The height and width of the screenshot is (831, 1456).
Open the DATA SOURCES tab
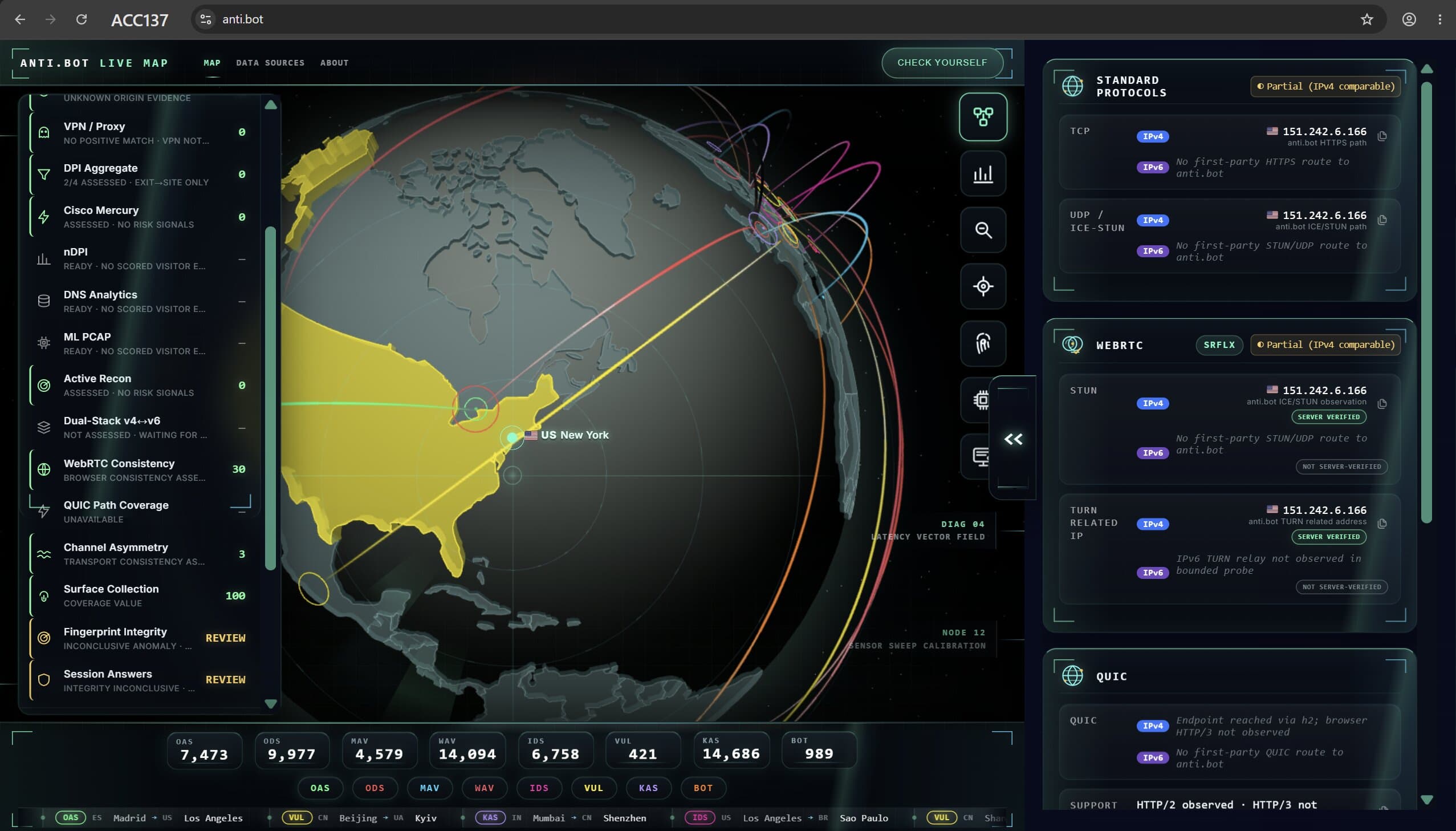(x=270, y=63)
